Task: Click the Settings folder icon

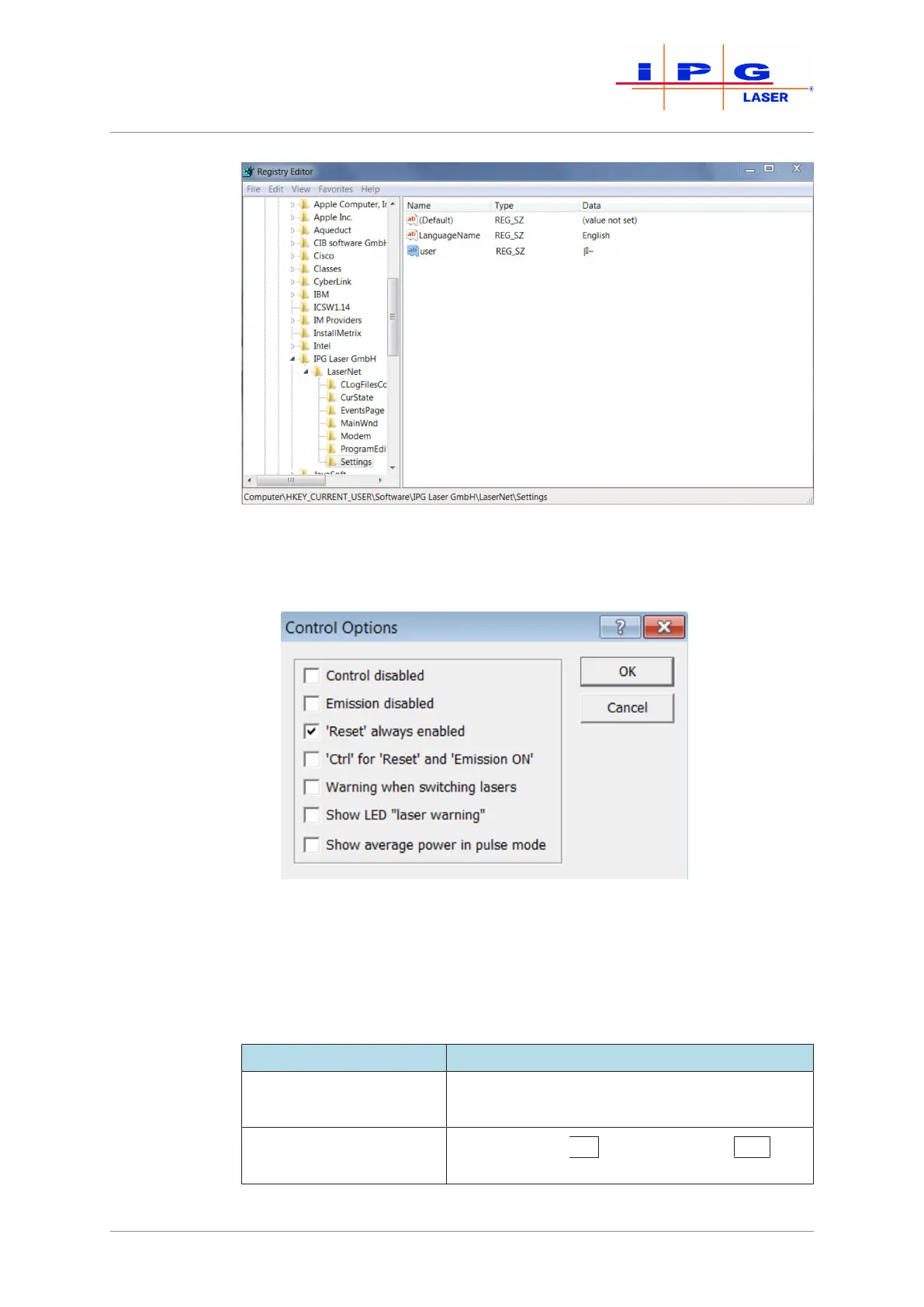Action: coord(332,462)
